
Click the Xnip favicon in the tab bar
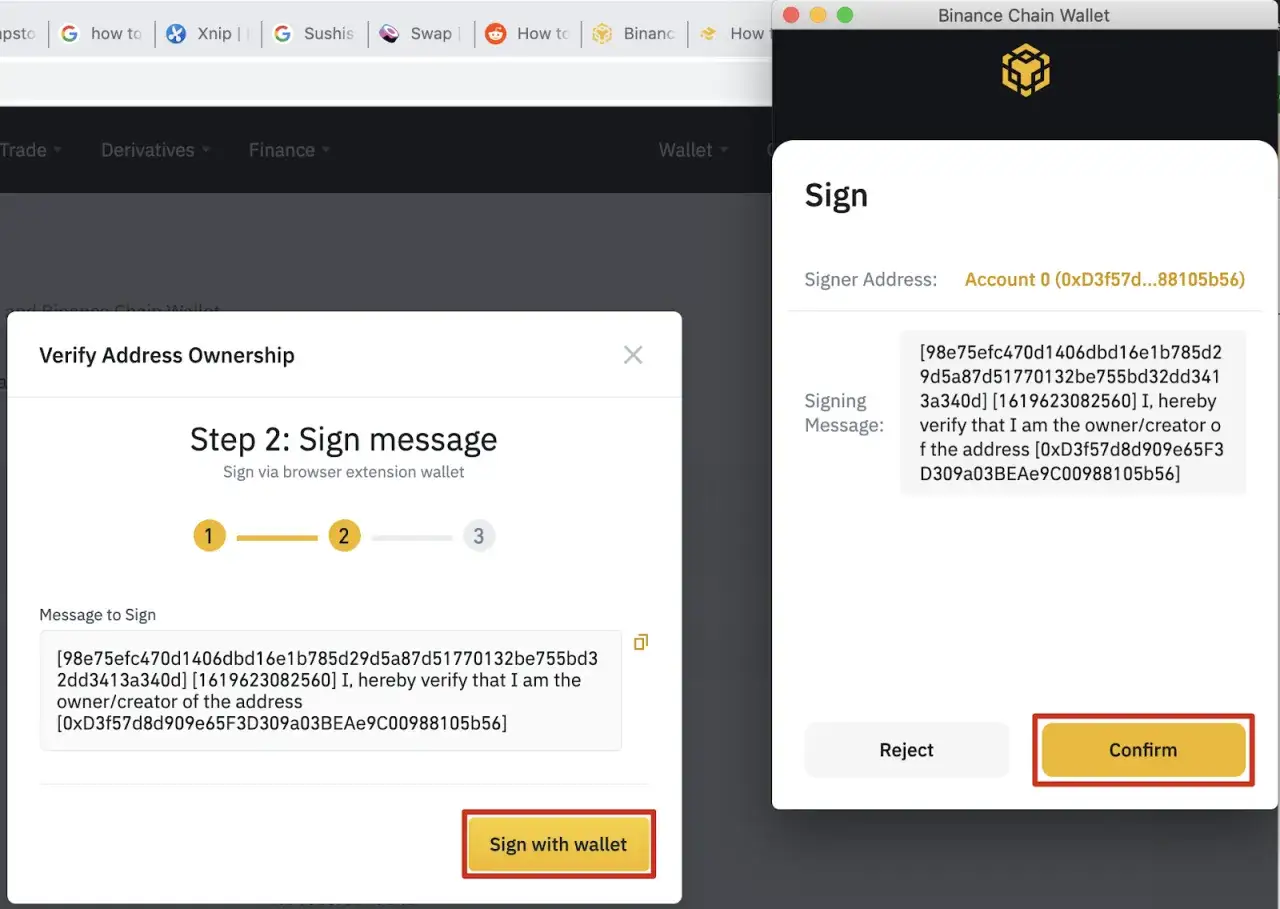[x=175, y=33]
